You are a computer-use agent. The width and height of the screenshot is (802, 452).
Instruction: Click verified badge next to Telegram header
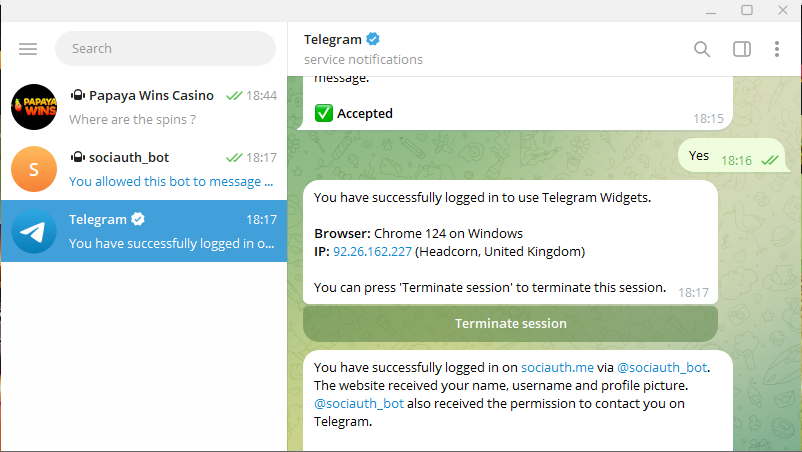tap(373, 39)
